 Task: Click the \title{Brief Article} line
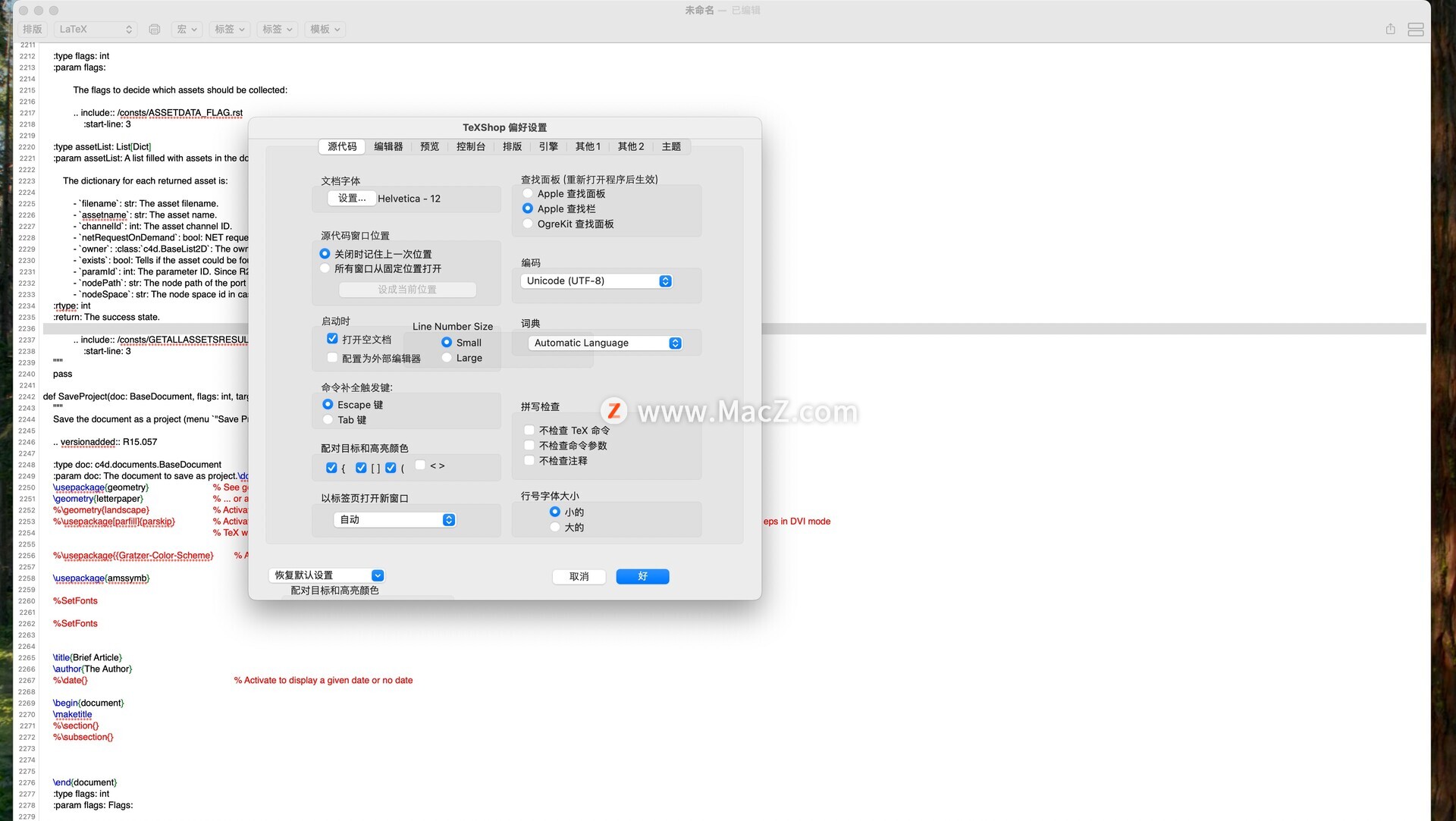(x=87, y=658)
